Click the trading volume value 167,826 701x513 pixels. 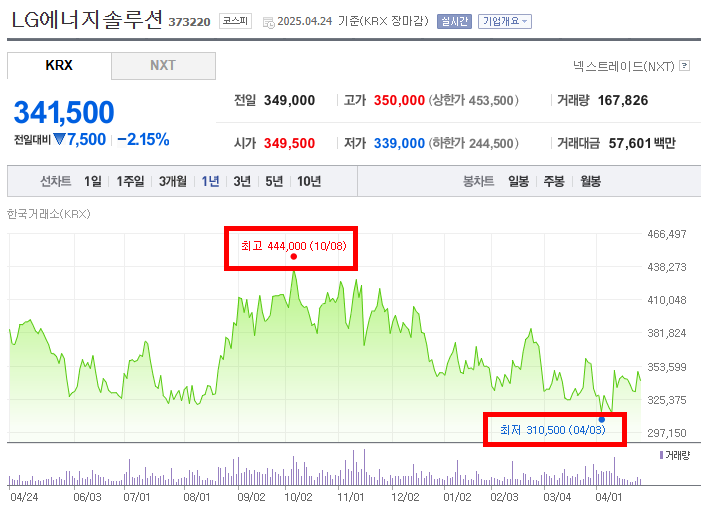click(x=623, y=100)
